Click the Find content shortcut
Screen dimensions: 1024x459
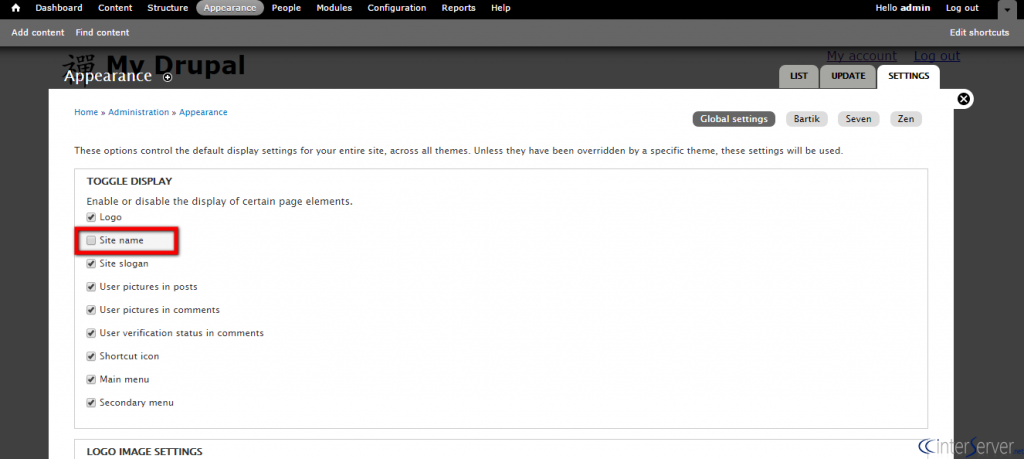pos(103,33)
